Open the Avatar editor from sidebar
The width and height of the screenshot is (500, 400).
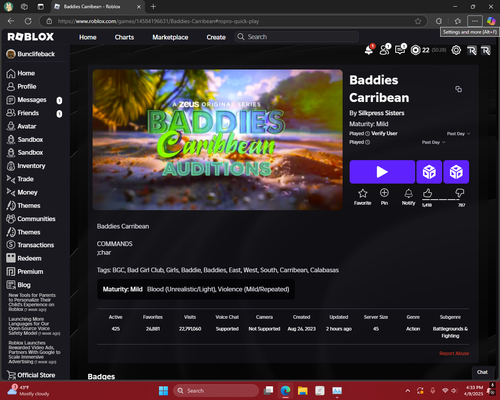[x=21, y=126]
